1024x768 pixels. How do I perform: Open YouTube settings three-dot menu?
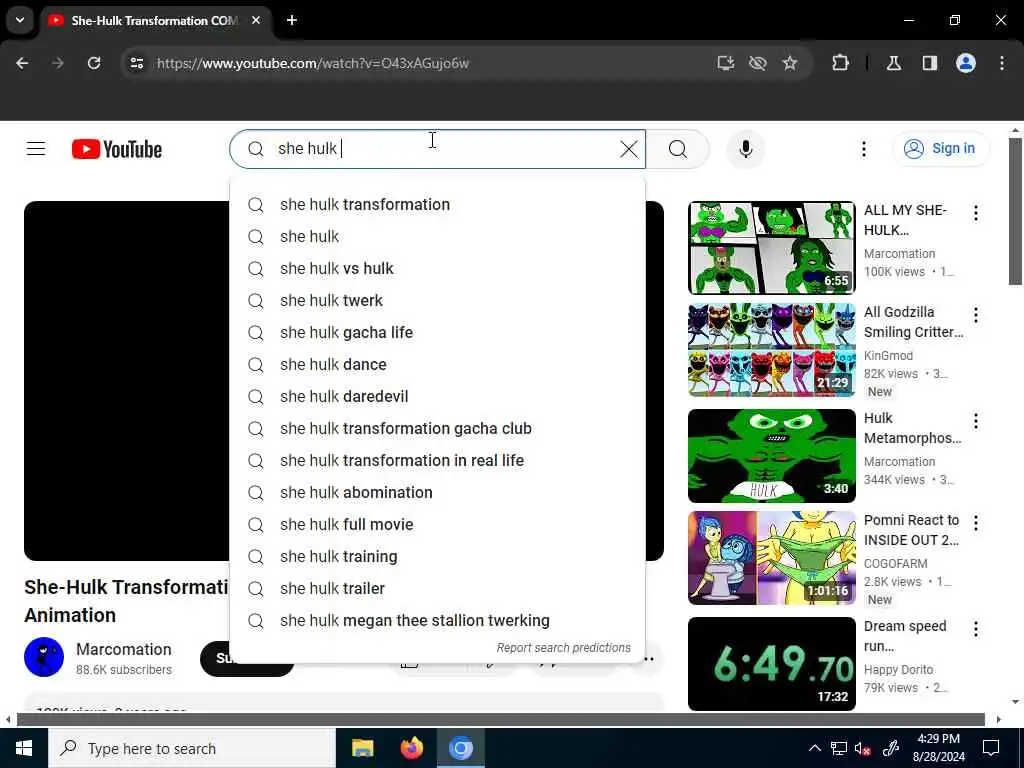pos(863,149)
